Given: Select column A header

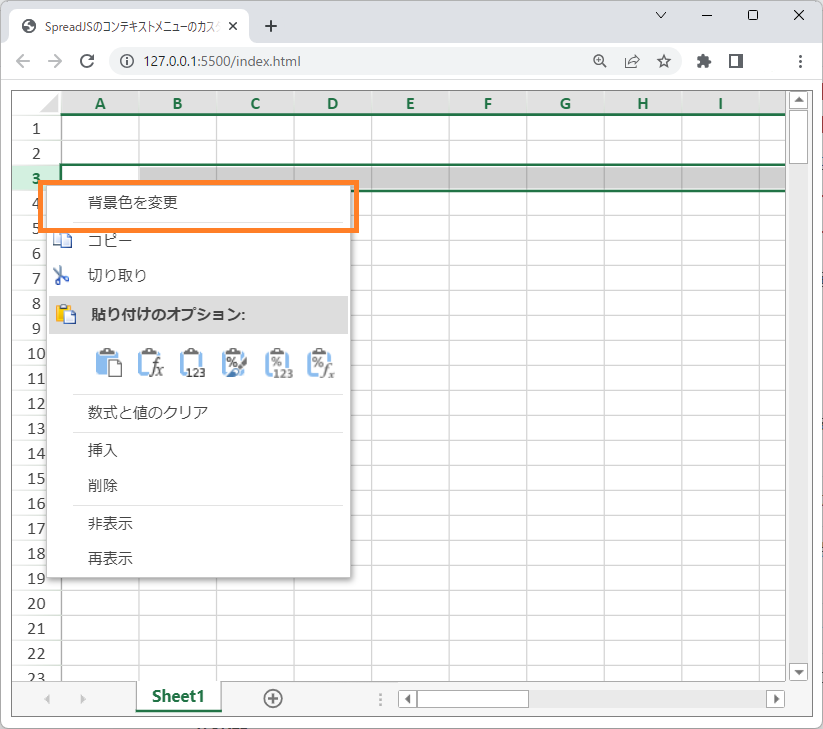Looking at the screenshot, I should pos(100,103).
